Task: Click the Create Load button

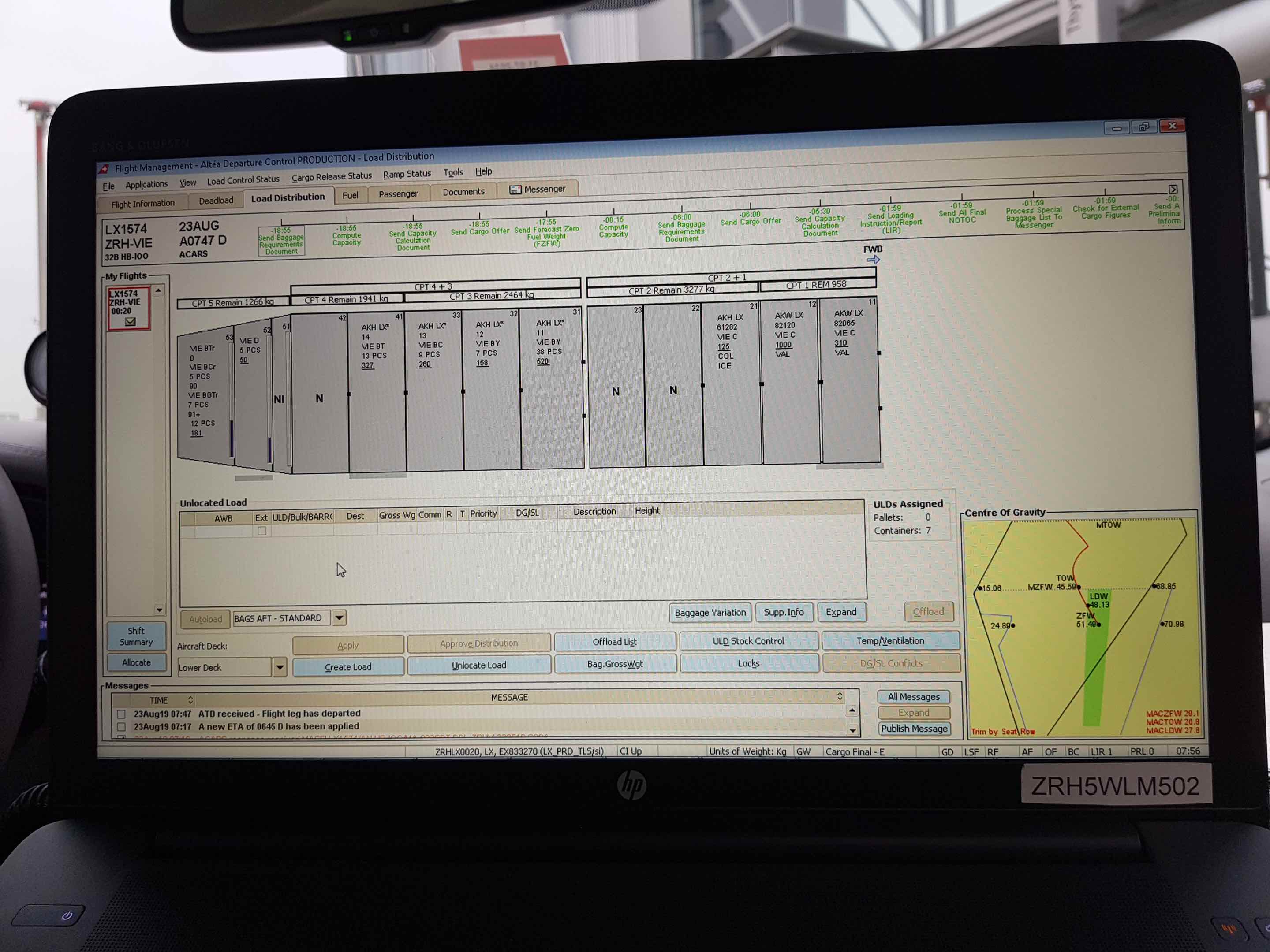Action: [x=348, y=667]
